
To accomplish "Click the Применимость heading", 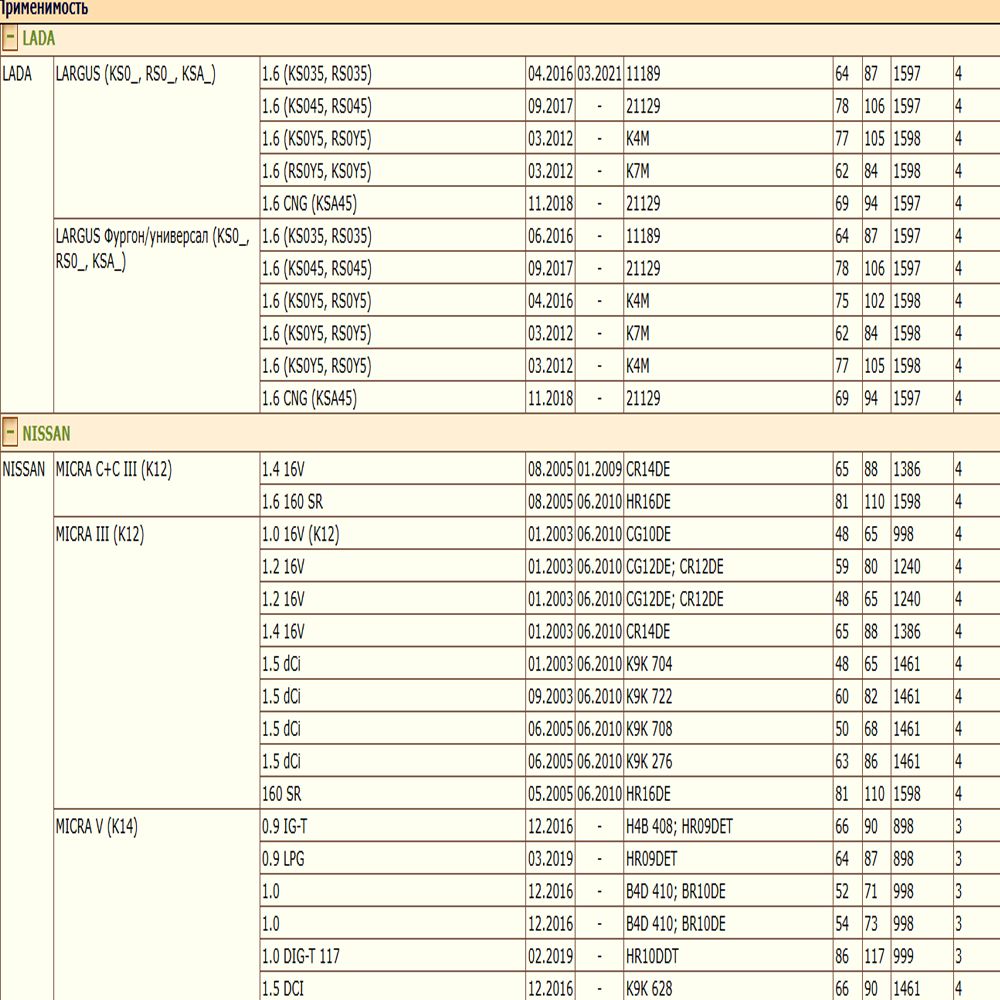I will 44,9.
